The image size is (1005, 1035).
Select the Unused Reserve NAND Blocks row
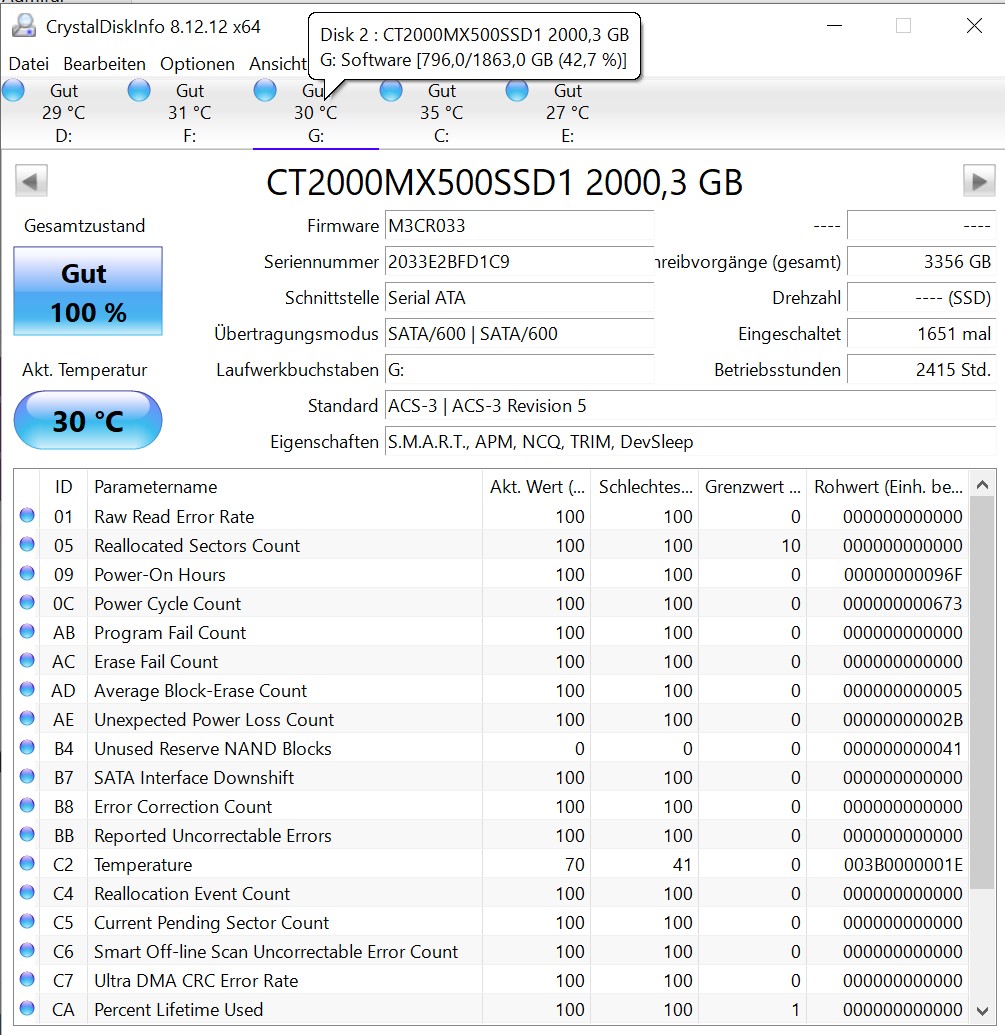pyautogui.click(x=491, y=749)
